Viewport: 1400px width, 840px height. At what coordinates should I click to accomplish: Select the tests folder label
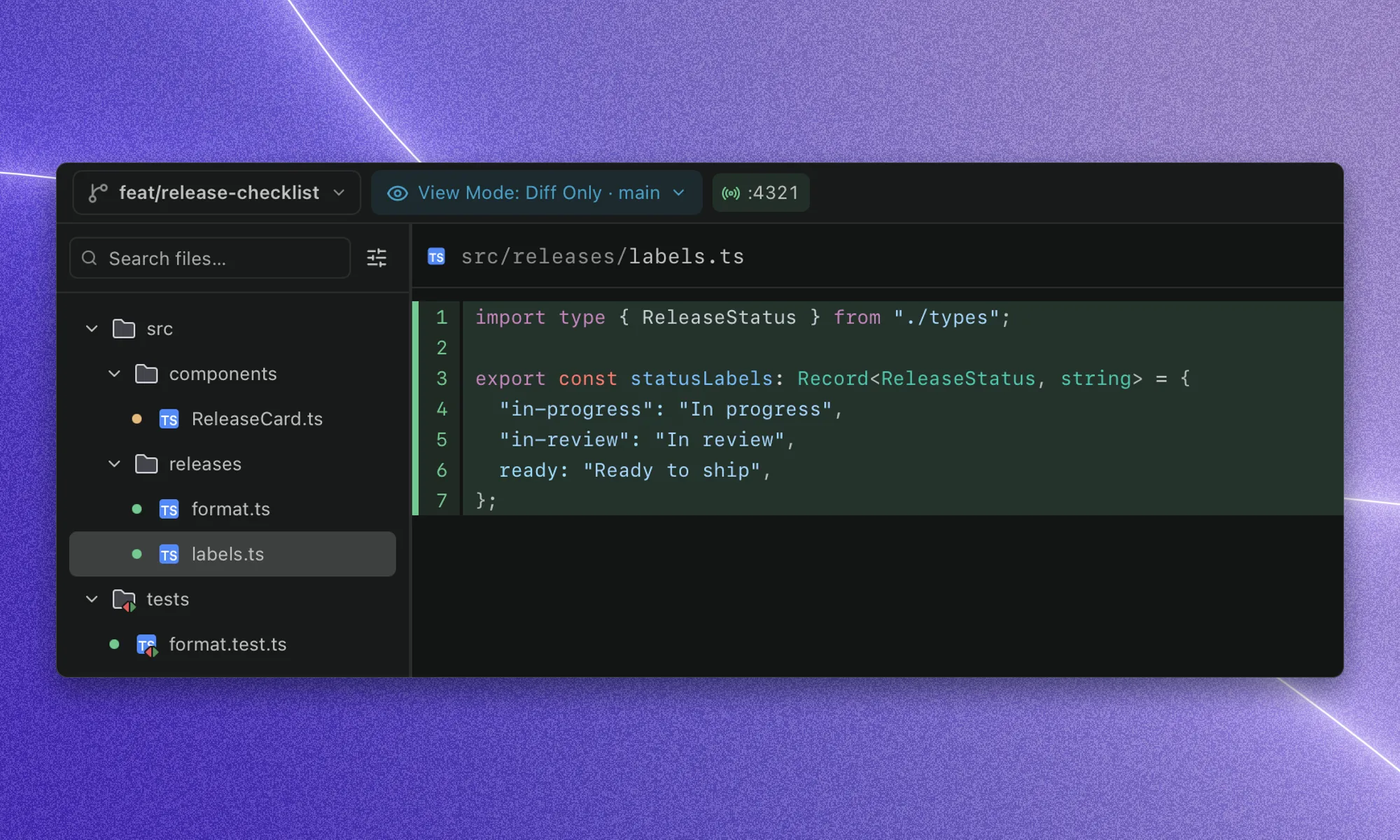pos(168,599)
